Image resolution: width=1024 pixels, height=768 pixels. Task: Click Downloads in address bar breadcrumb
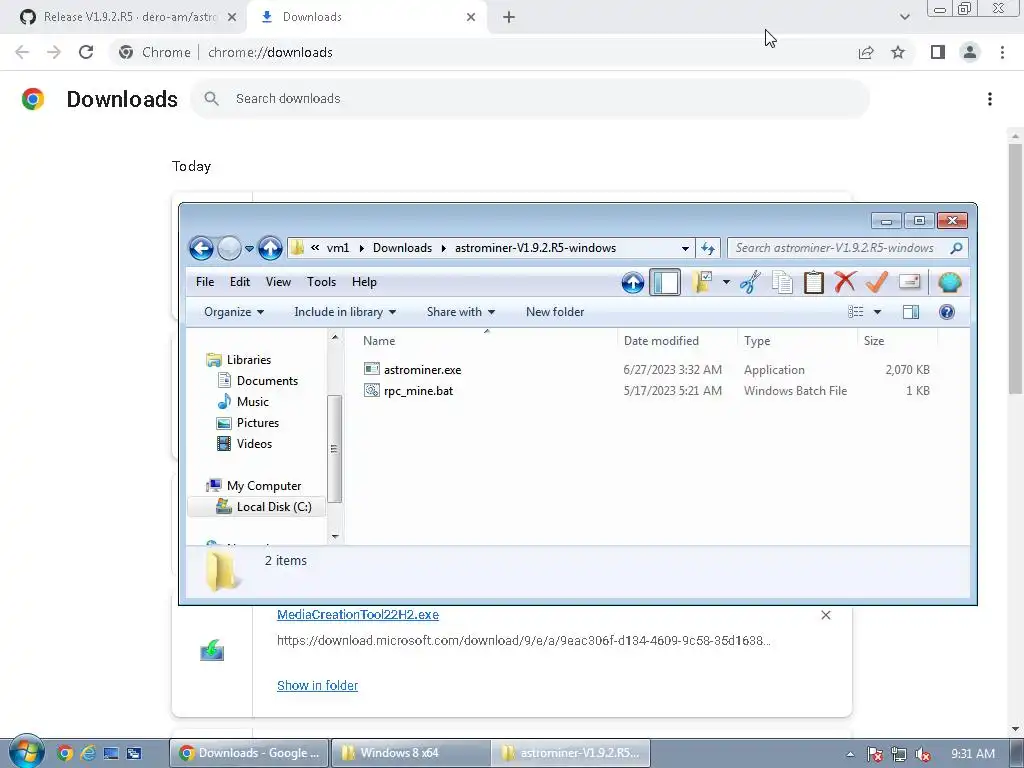[402, 248]
